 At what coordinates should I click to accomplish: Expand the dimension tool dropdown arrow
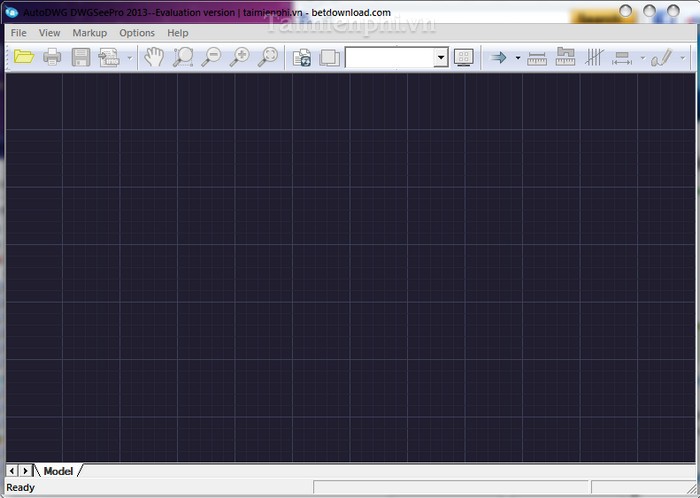click(x=642, y=58)
